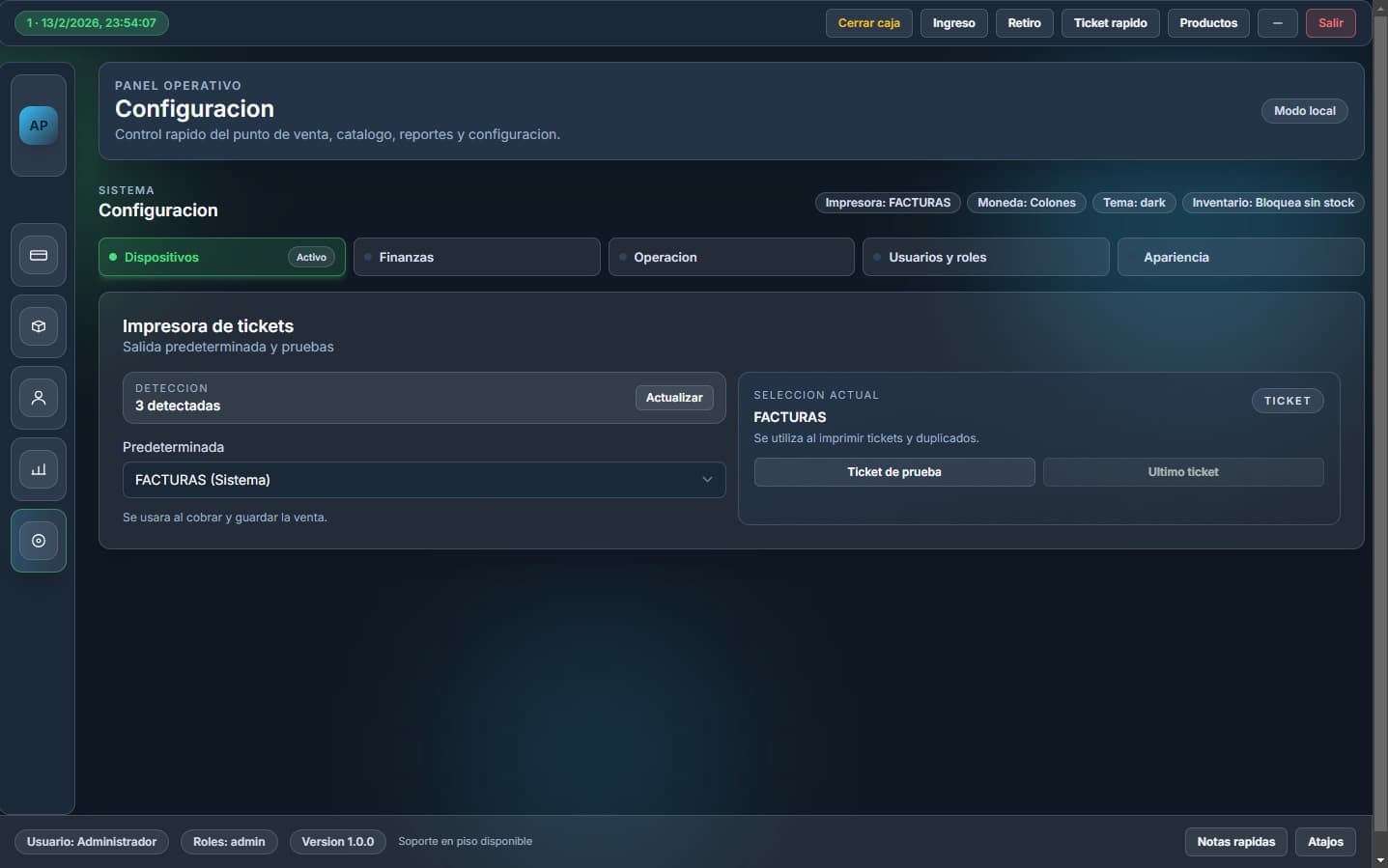1388x868 pixels.
Task: Open the sales register panel from the sidebar
Action: [x=38, y=254]
